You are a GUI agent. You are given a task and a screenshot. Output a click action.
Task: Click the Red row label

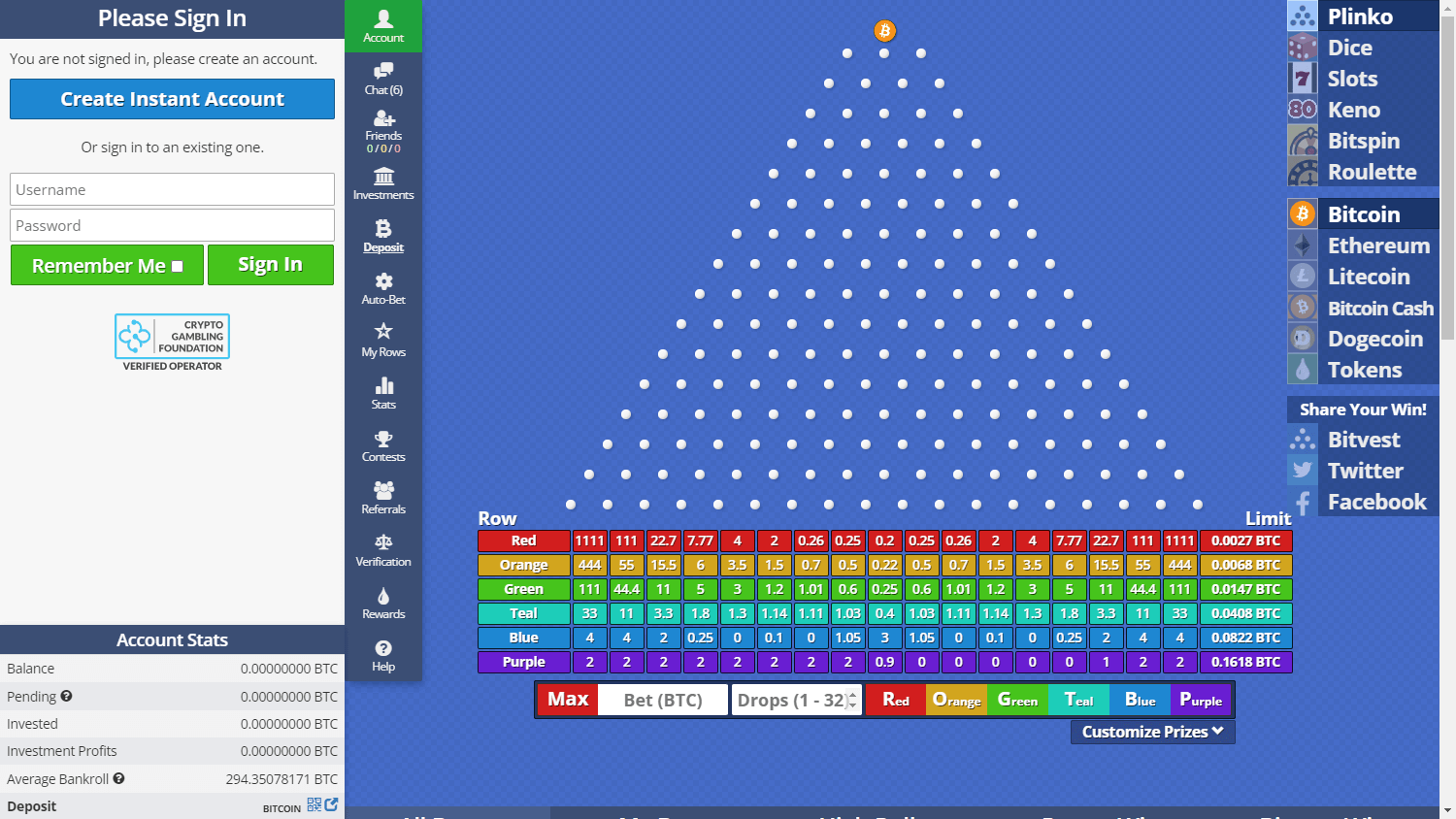point(524,541)
